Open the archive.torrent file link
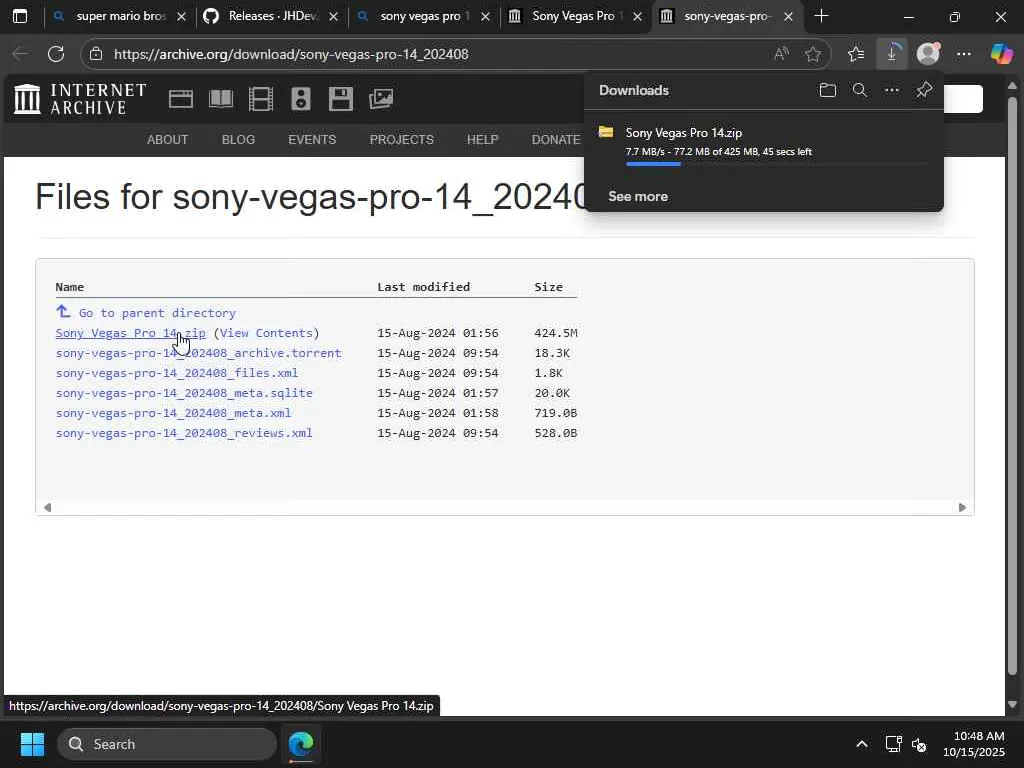Screen dimensions: 1024x768 [x=199, y=353]
